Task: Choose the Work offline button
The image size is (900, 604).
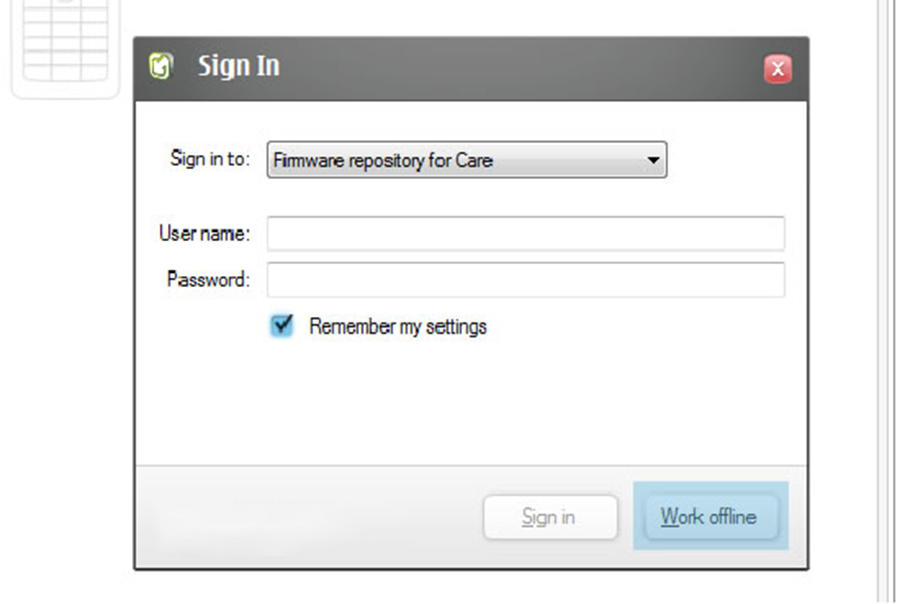Action: pyautogui.click(x=711, y=516)
